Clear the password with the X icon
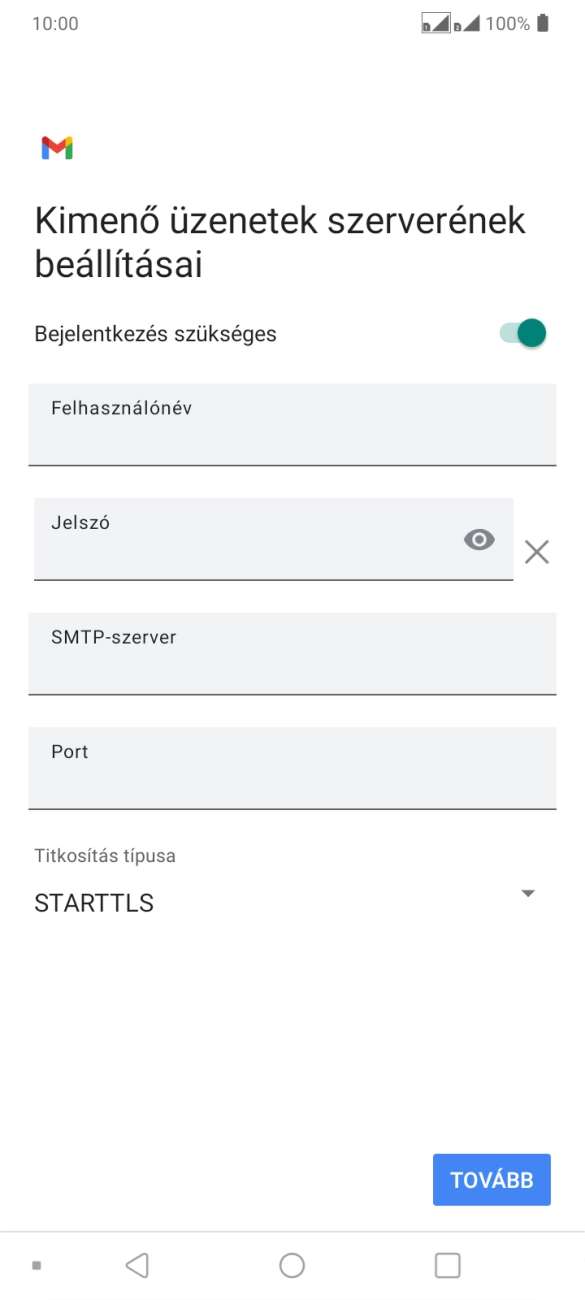This screenshot has height=1300, width=585. (537, 551)
